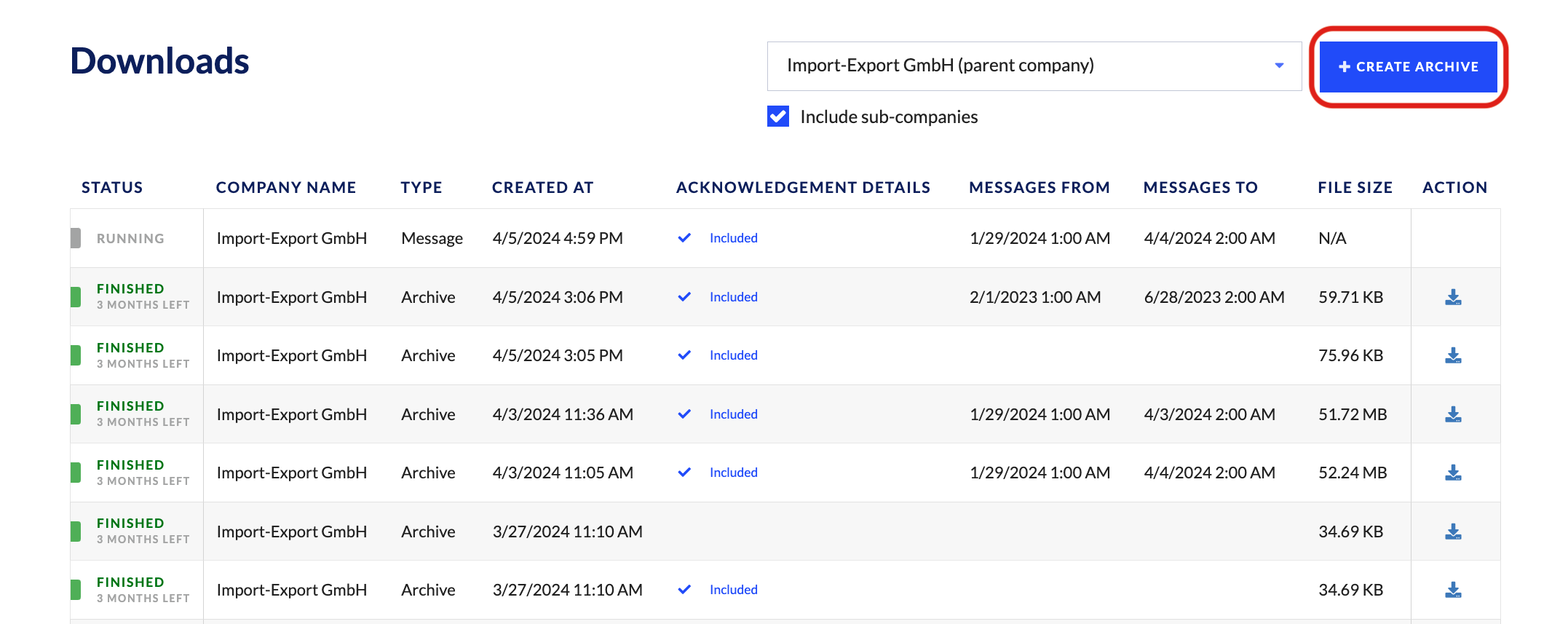Open Included link for 52.24 MB archive

coord(733,473)
